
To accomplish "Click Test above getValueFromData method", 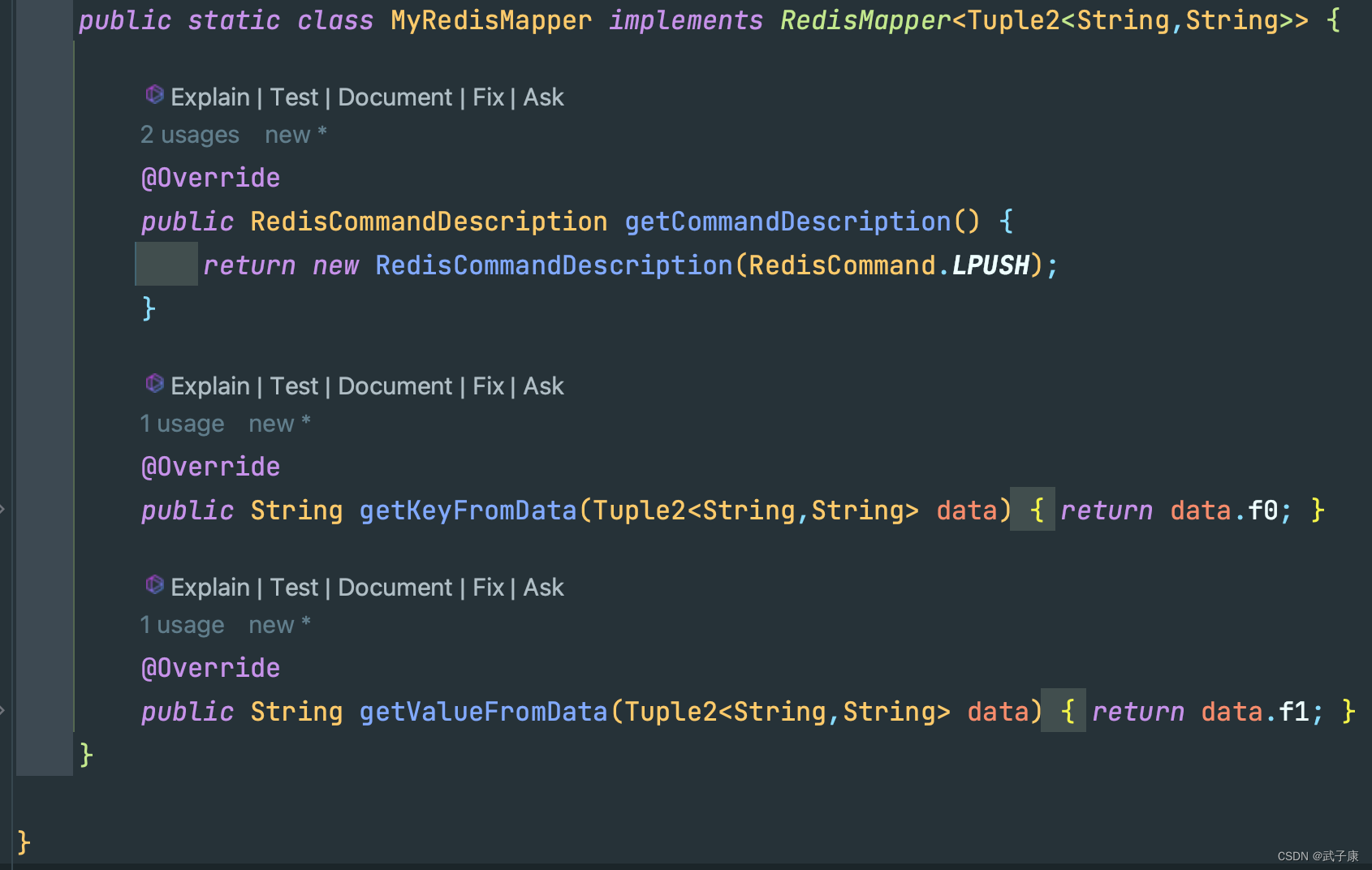I will point(294,588).
